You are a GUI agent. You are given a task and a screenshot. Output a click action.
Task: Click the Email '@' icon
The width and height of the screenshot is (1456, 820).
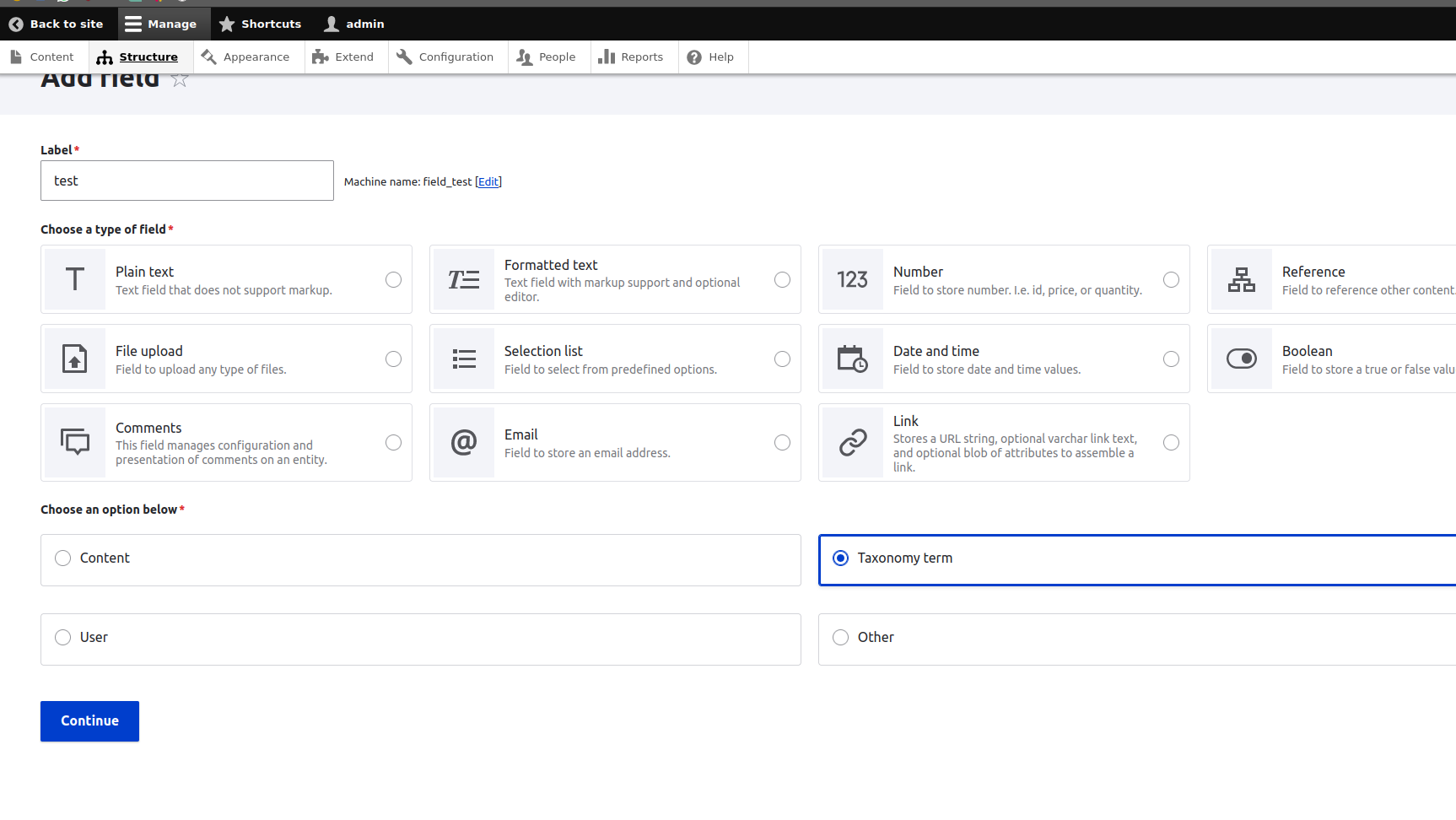pos(463,442)
